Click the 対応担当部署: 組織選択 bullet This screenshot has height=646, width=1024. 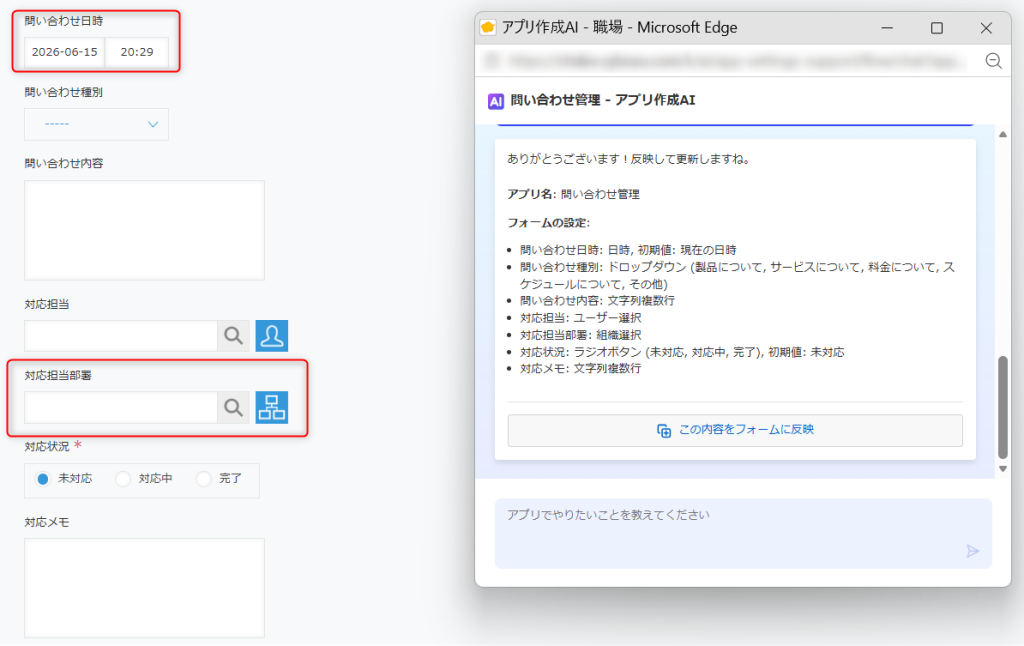[x=581, y=335]
